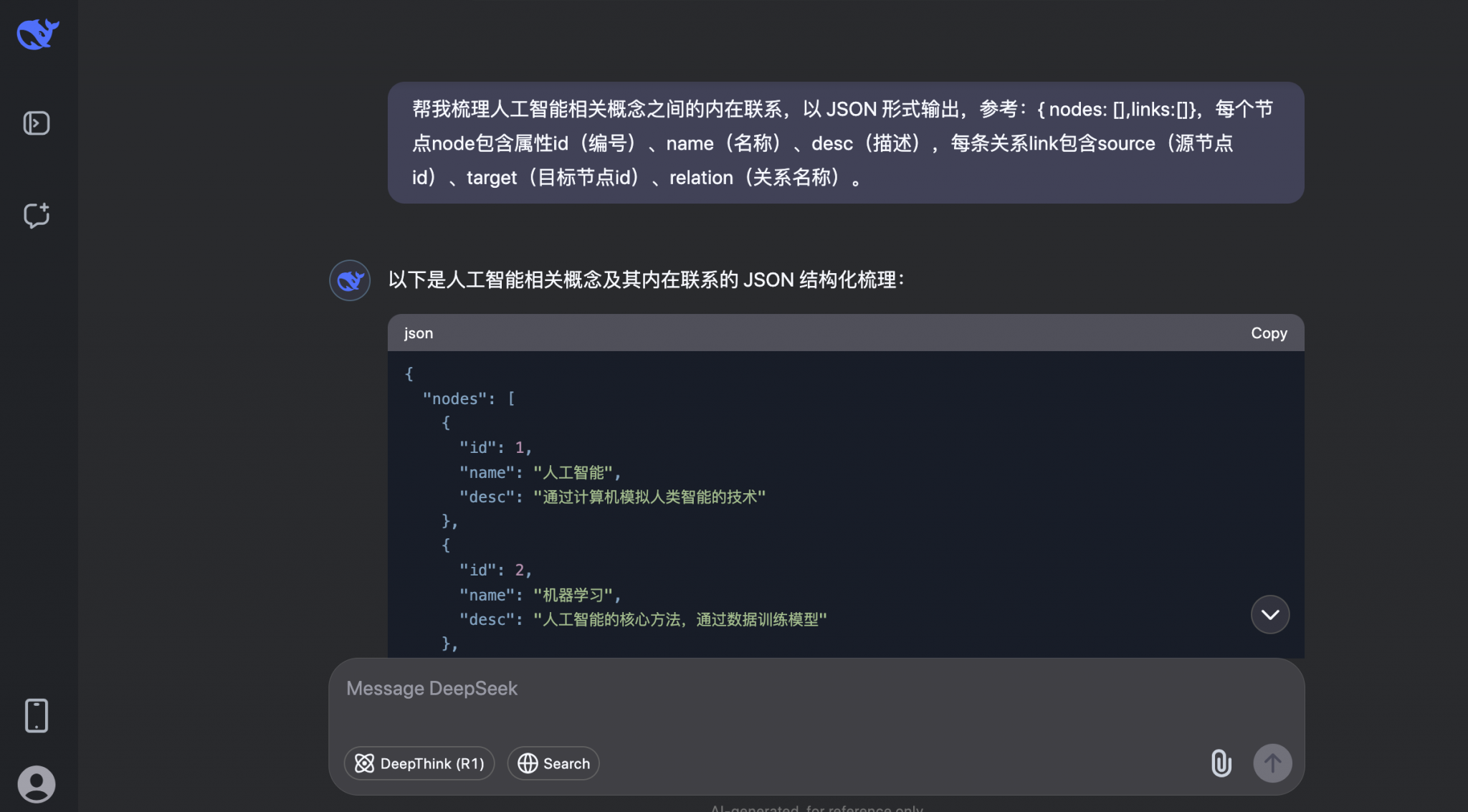This screenshot has width=1468, height=812.
Task: Attach a file using the paperclip icon
Action: (x=1221, y=763)
